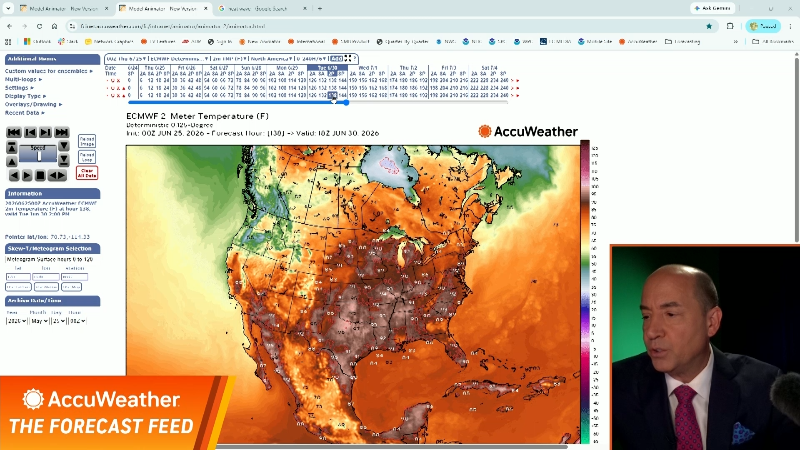This screenshot has width=800, height=450.
Task: Expand Custom values for ensembles menu
Action: pyautogui.click(x=49, y=71)
